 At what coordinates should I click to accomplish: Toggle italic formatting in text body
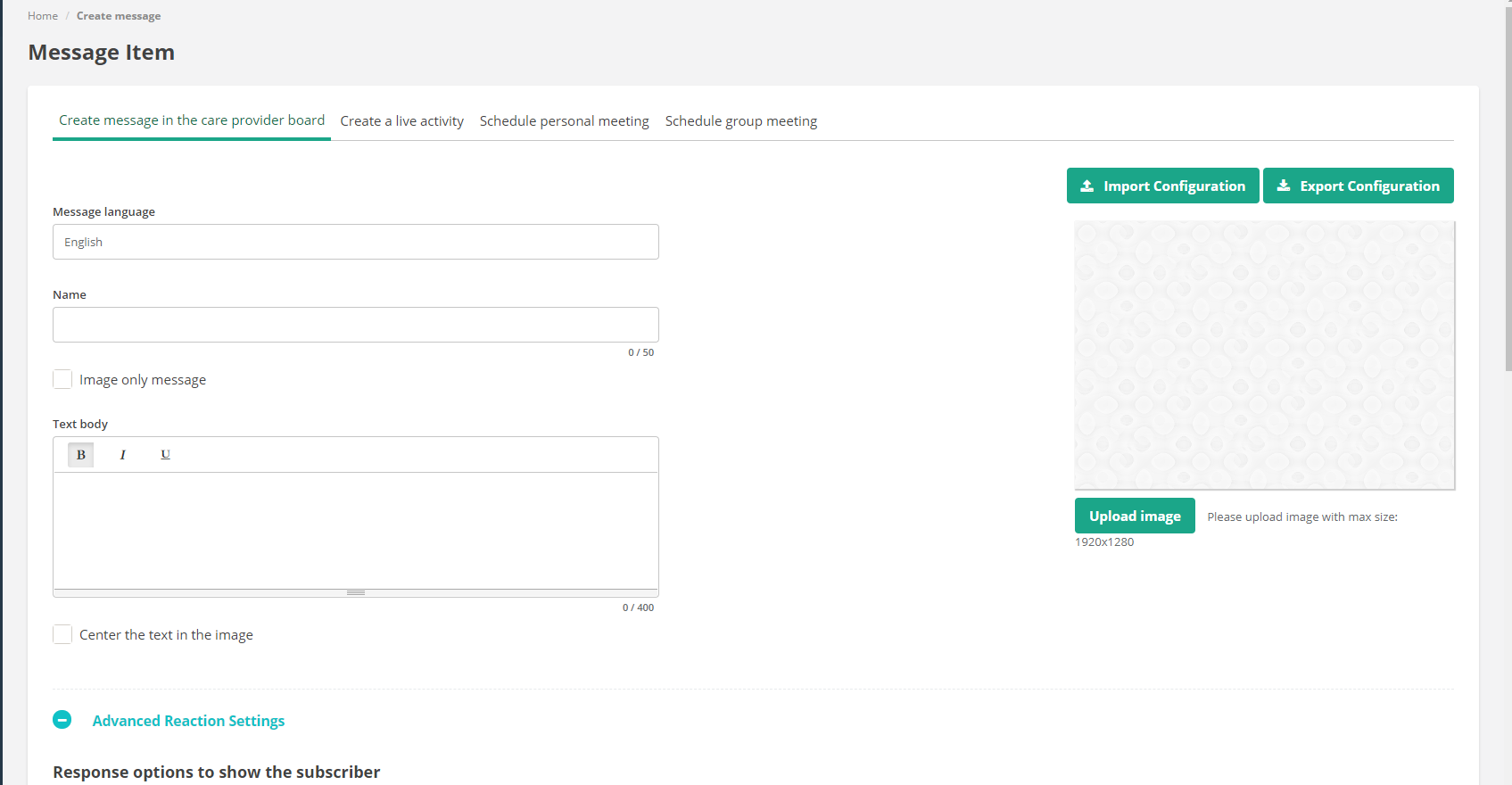(x=123, y=455)
